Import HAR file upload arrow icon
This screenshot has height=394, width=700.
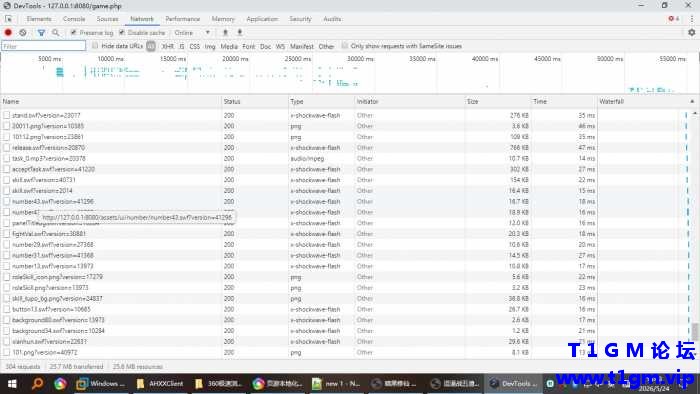(225, 32)
